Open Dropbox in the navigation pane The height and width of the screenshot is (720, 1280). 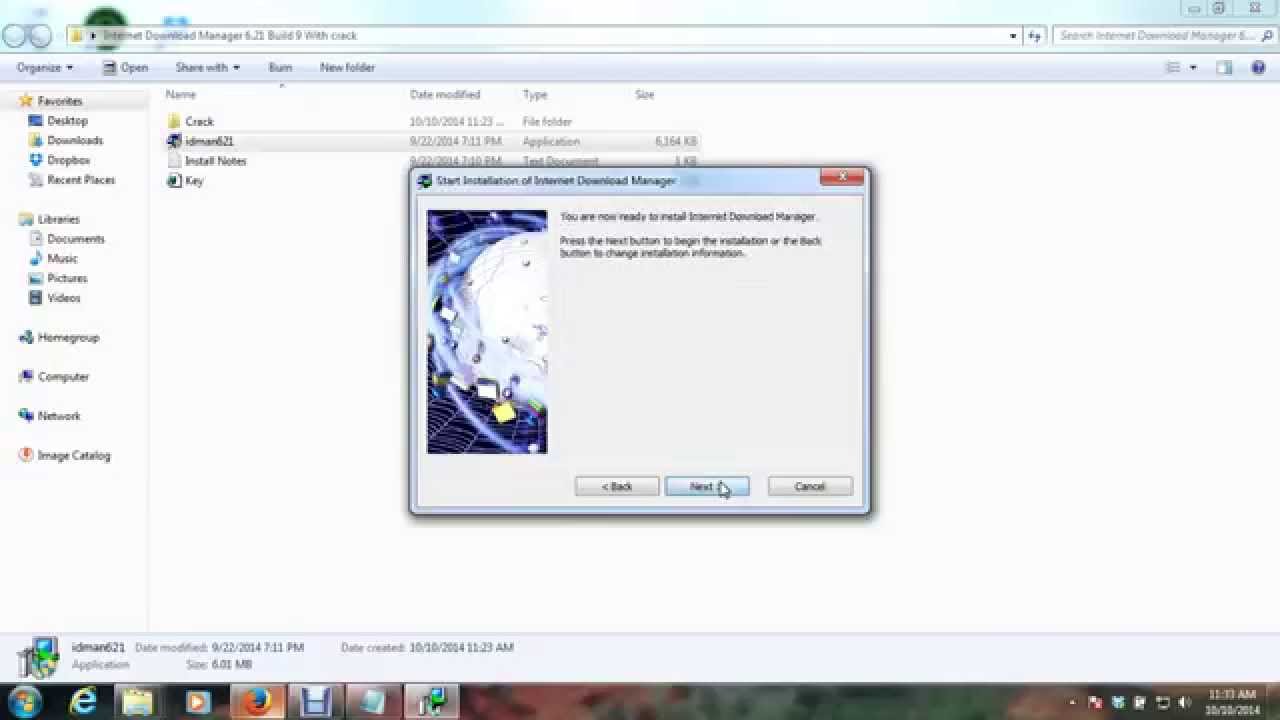[x=69, y=160]
